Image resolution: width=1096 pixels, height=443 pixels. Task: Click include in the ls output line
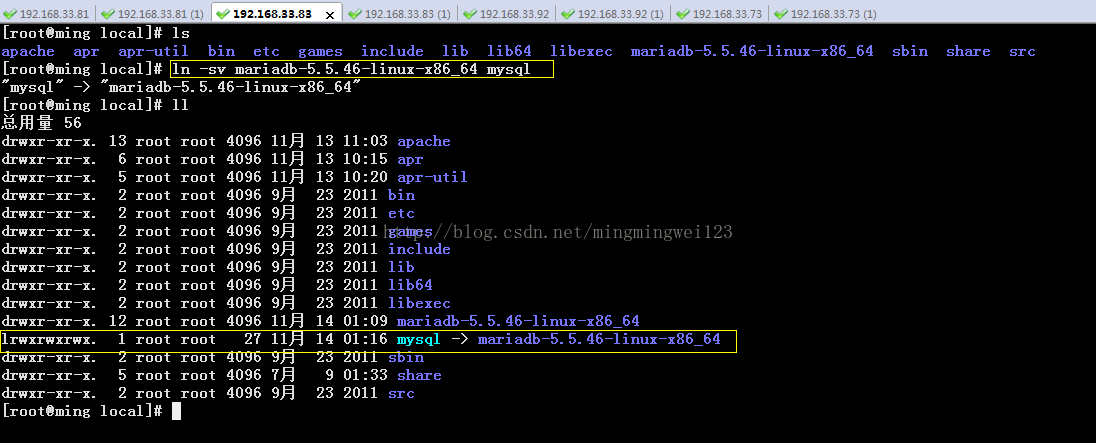pos(392,51)
